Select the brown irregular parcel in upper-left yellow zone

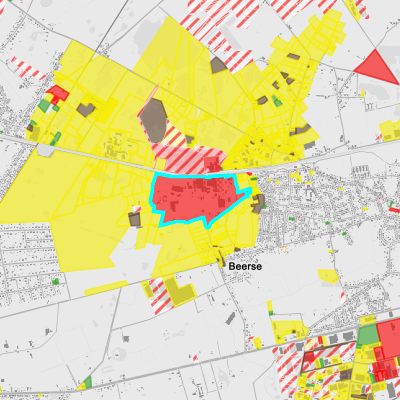coord(86,110)
